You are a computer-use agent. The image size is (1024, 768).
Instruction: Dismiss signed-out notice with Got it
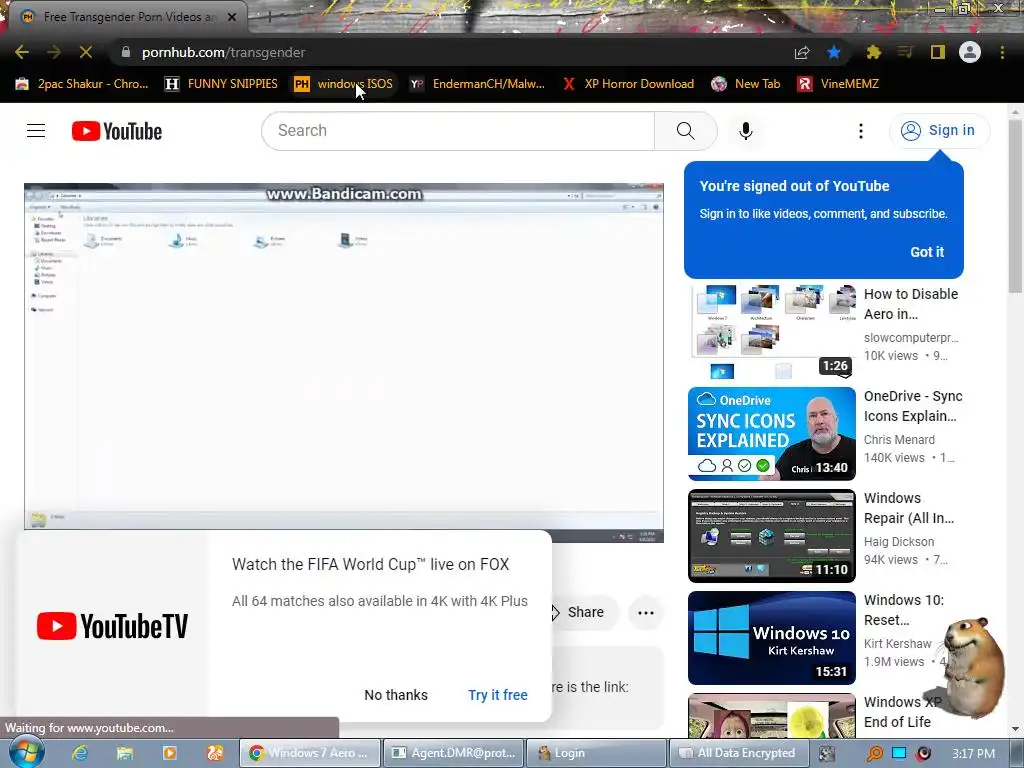tap(927, 252)
